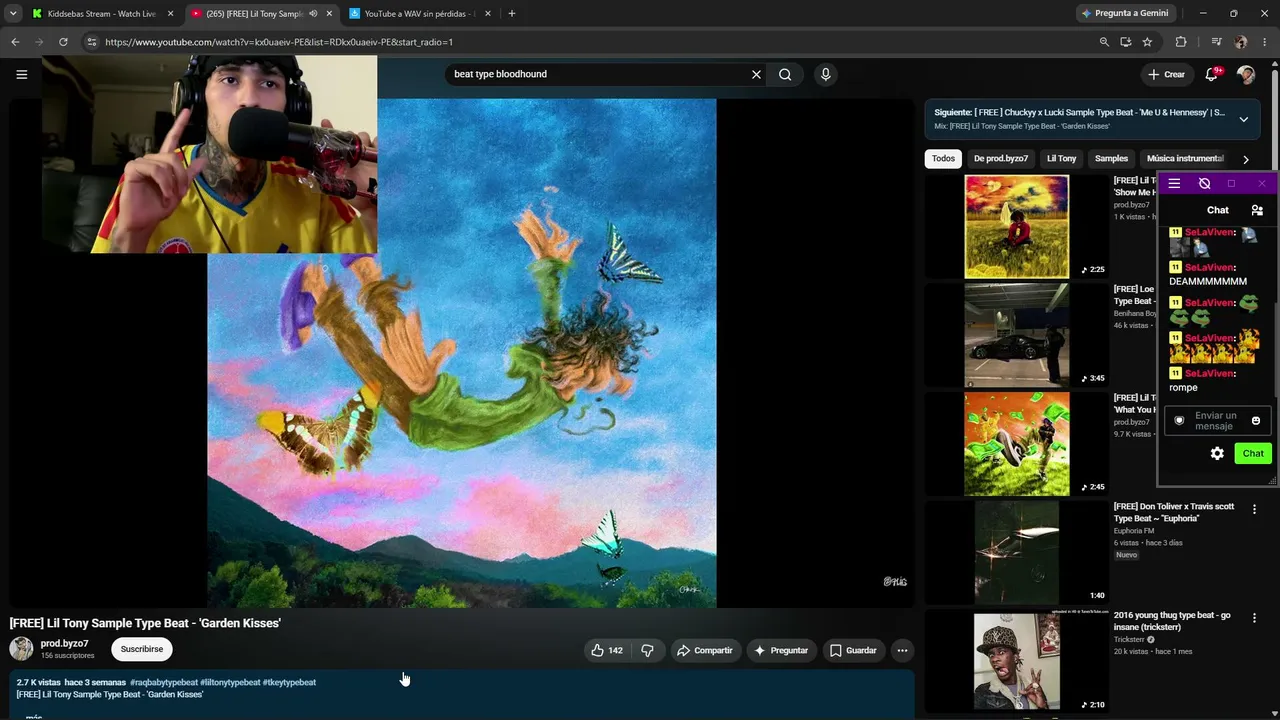The image size is (1280, 720).
Task: Select the De prod.byzo7 filter chip
Action: point(1001,158)
